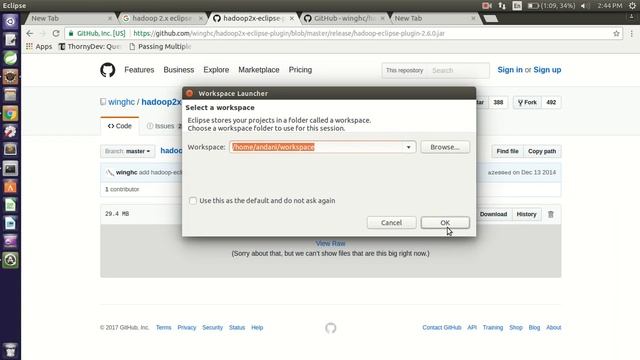The image size is (640, 360).
Task: Open the Contact GitHub footer link
Action: click(442, 327)
